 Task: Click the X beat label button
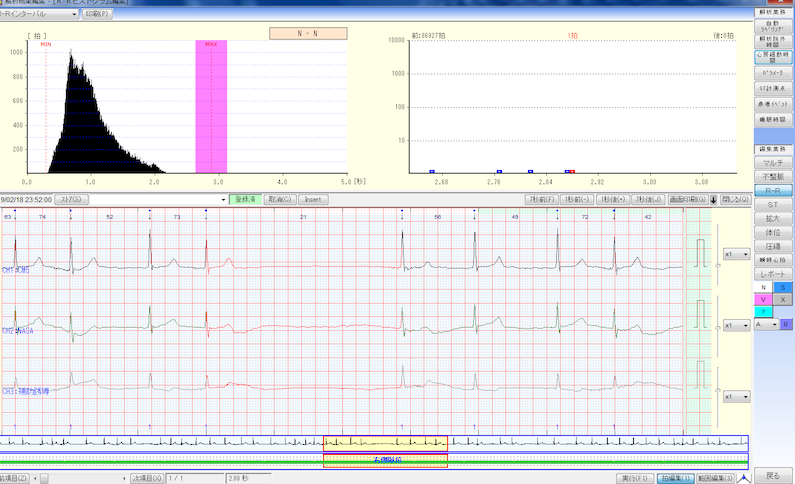click(x=783, y=299)
